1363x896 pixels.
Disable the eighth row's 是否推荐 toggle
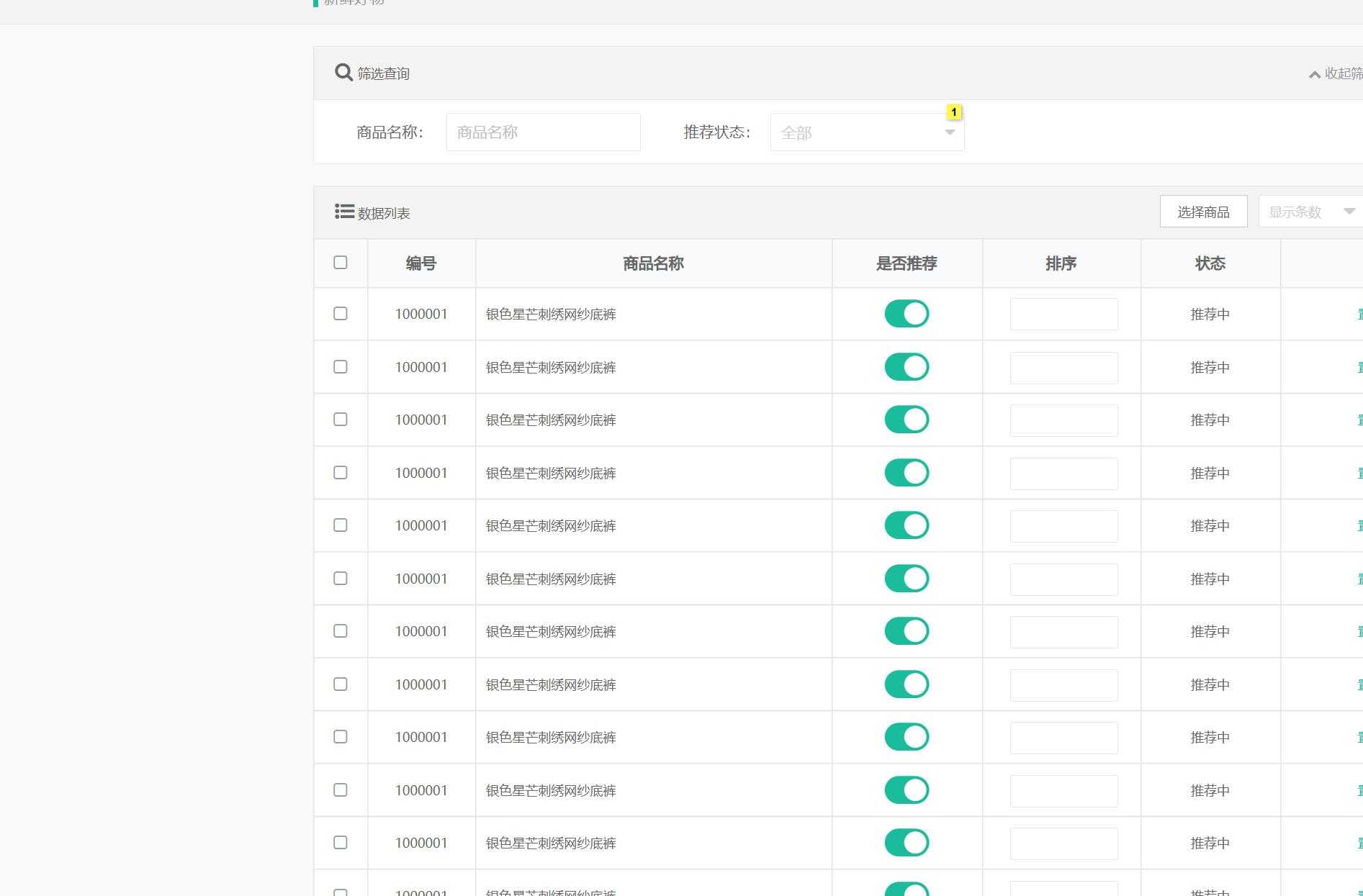907,684
